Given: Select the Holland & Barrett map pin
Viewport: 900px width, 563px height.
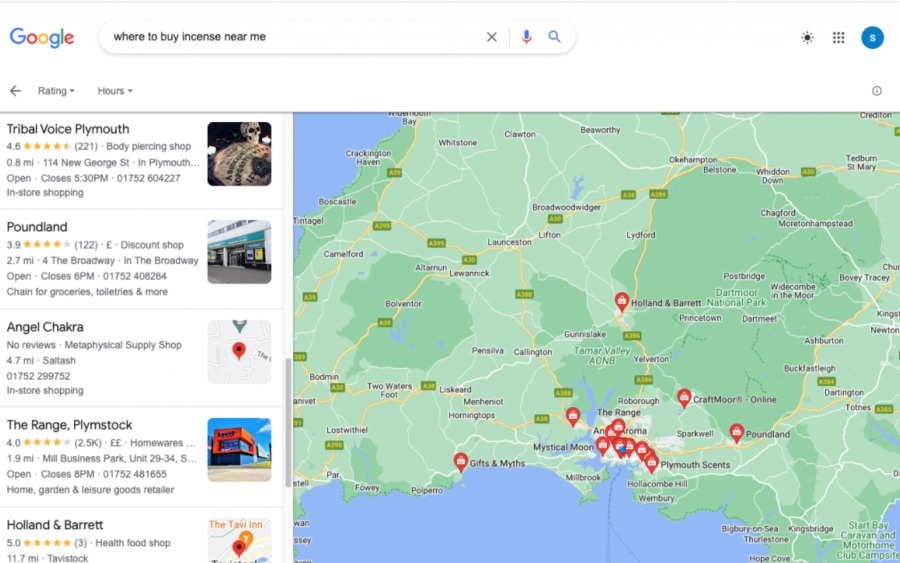Looking at the screenshot, I should click(621, 300).
